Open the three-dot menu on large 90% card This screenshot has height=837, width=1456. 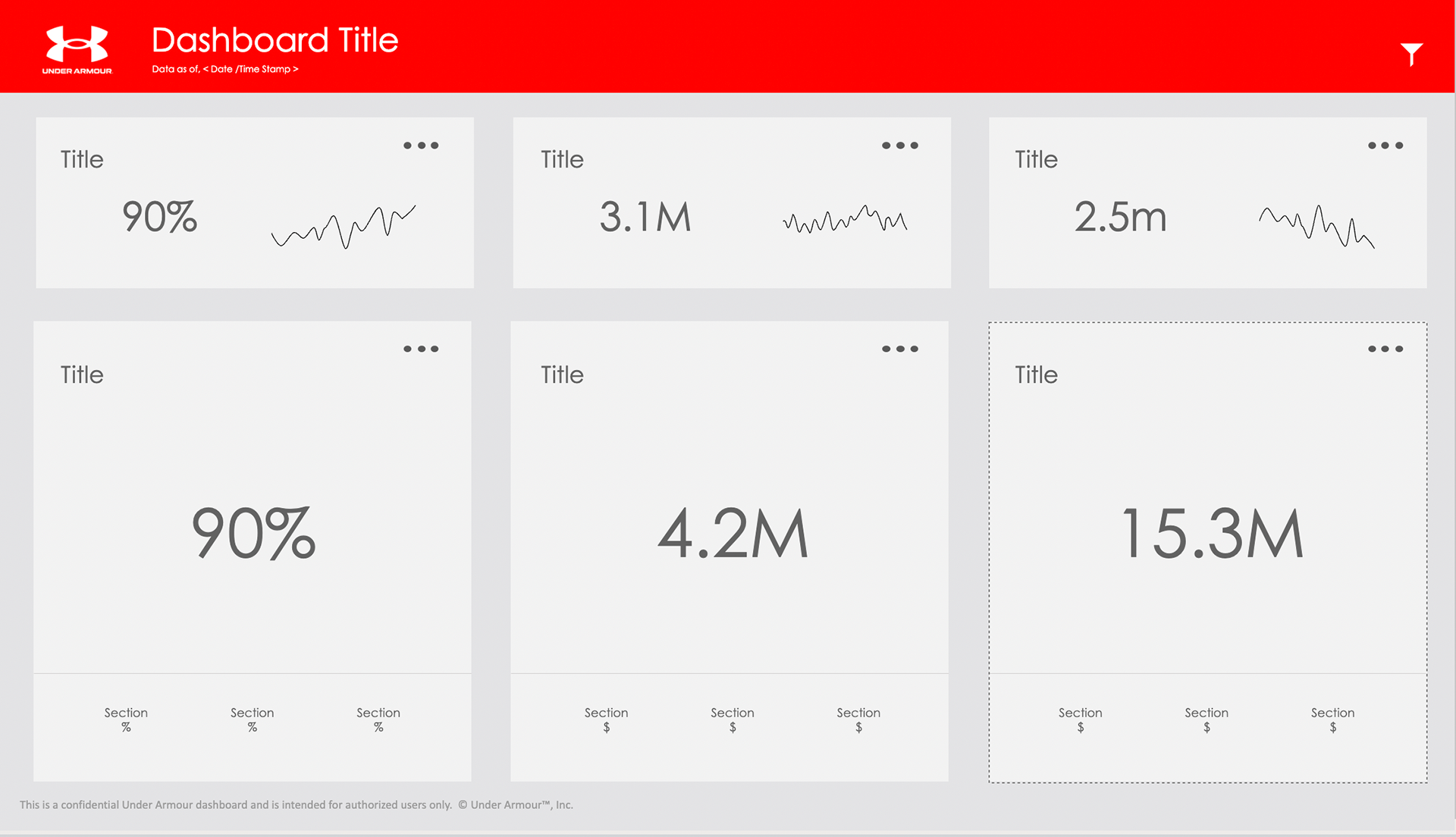point(421,349)
